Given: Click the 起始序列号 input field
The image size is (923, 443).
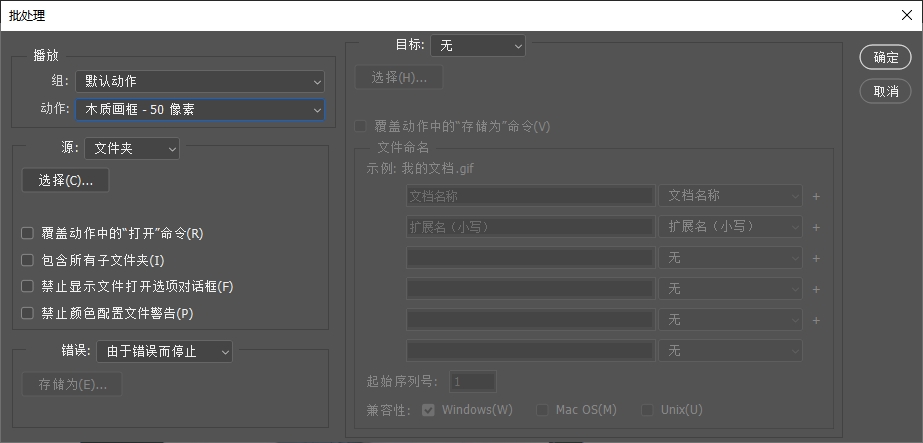Looking at the screenshot, I should click(x=473, y=382).
